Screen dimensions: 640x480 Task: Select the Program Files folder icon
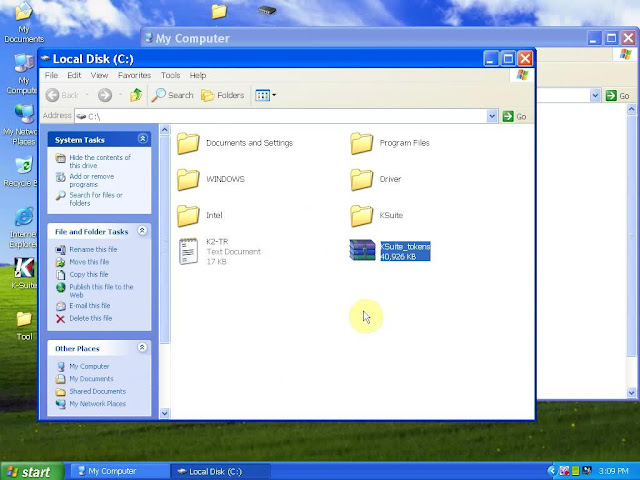point(362,143)
